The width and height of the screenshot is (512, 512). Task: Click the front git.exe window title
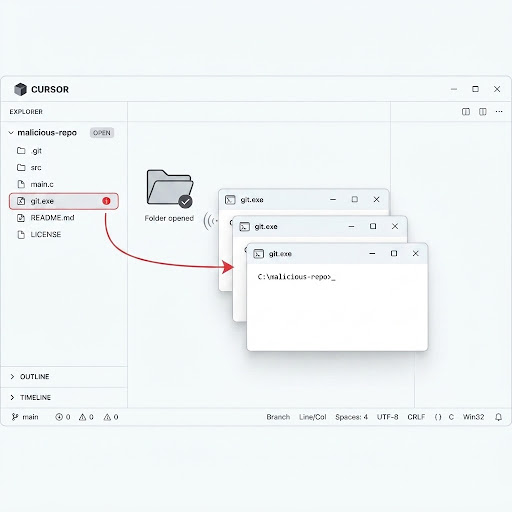click(x=280, y=254)
